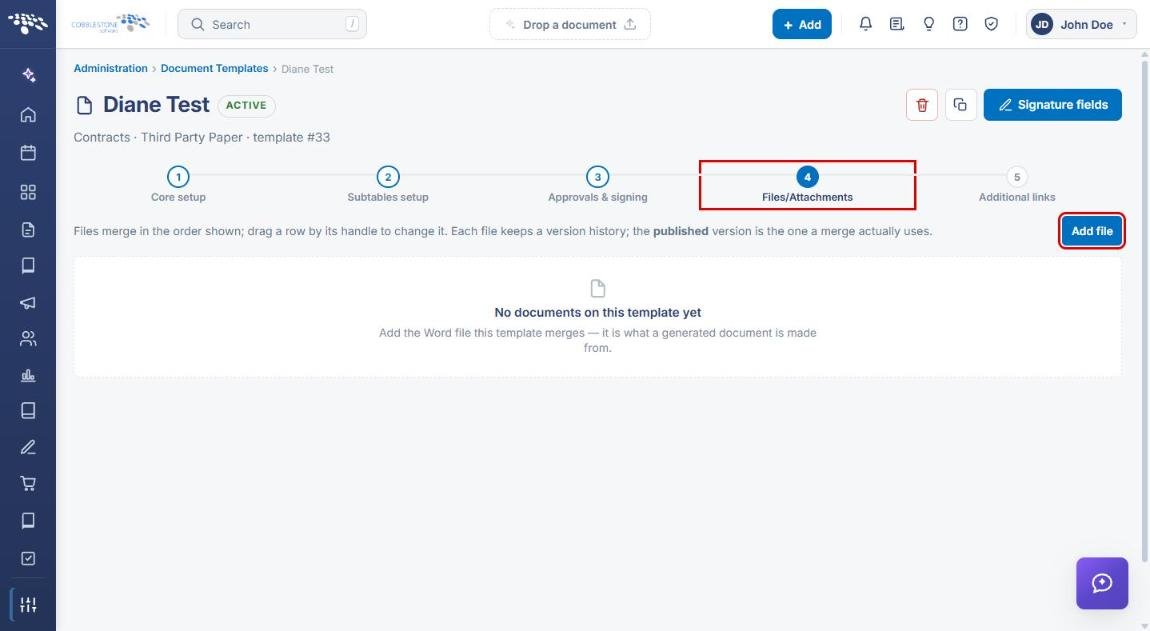Click 'Contracts · Third Party Paper · template #33' subtitle
The height and width of the screenshot is (631, 1150).
(x=202, y=137)
